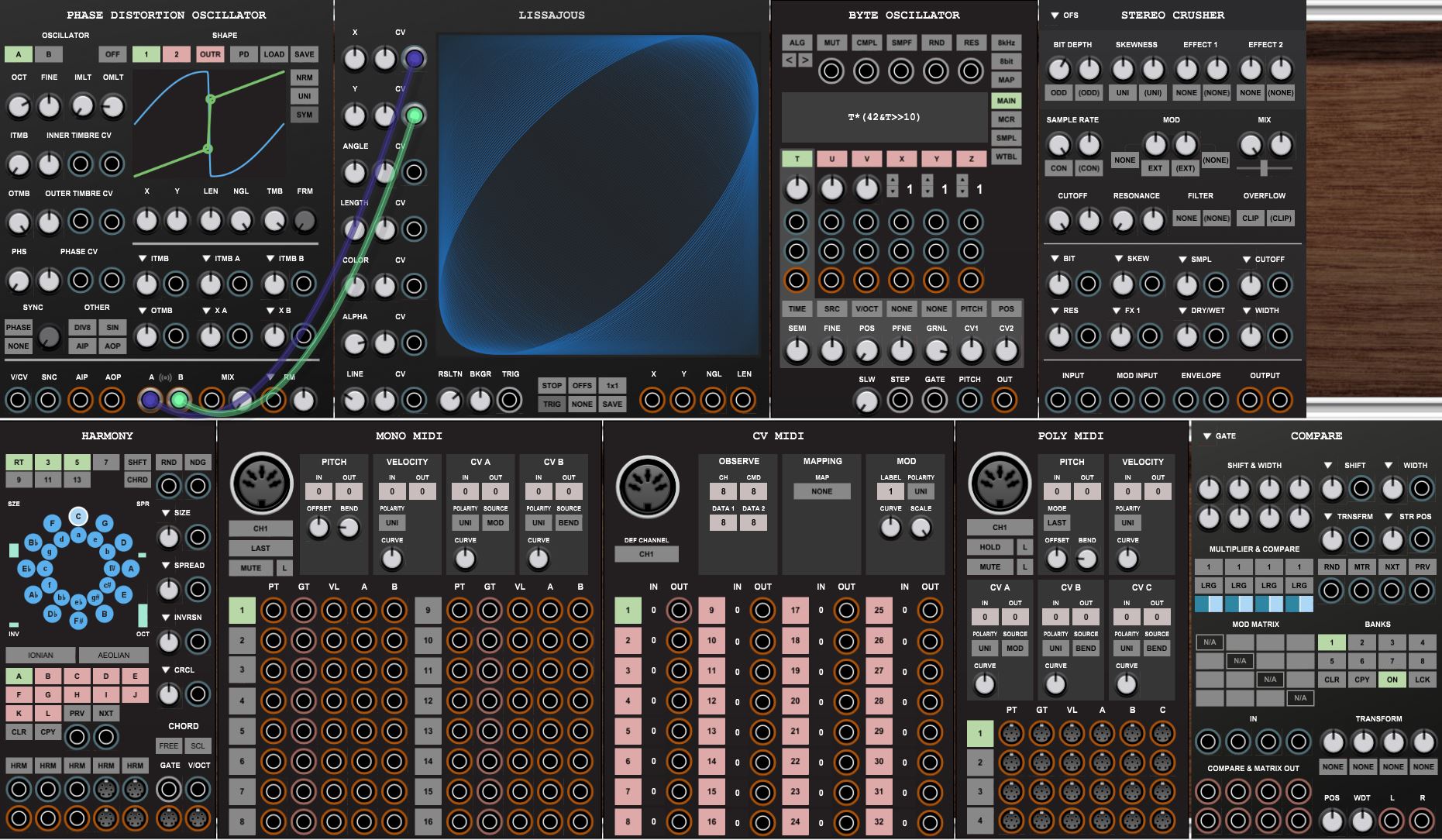This screenshot has height=840, width=1442.
Task: Expand the X B section
Action: pos(270,311)
